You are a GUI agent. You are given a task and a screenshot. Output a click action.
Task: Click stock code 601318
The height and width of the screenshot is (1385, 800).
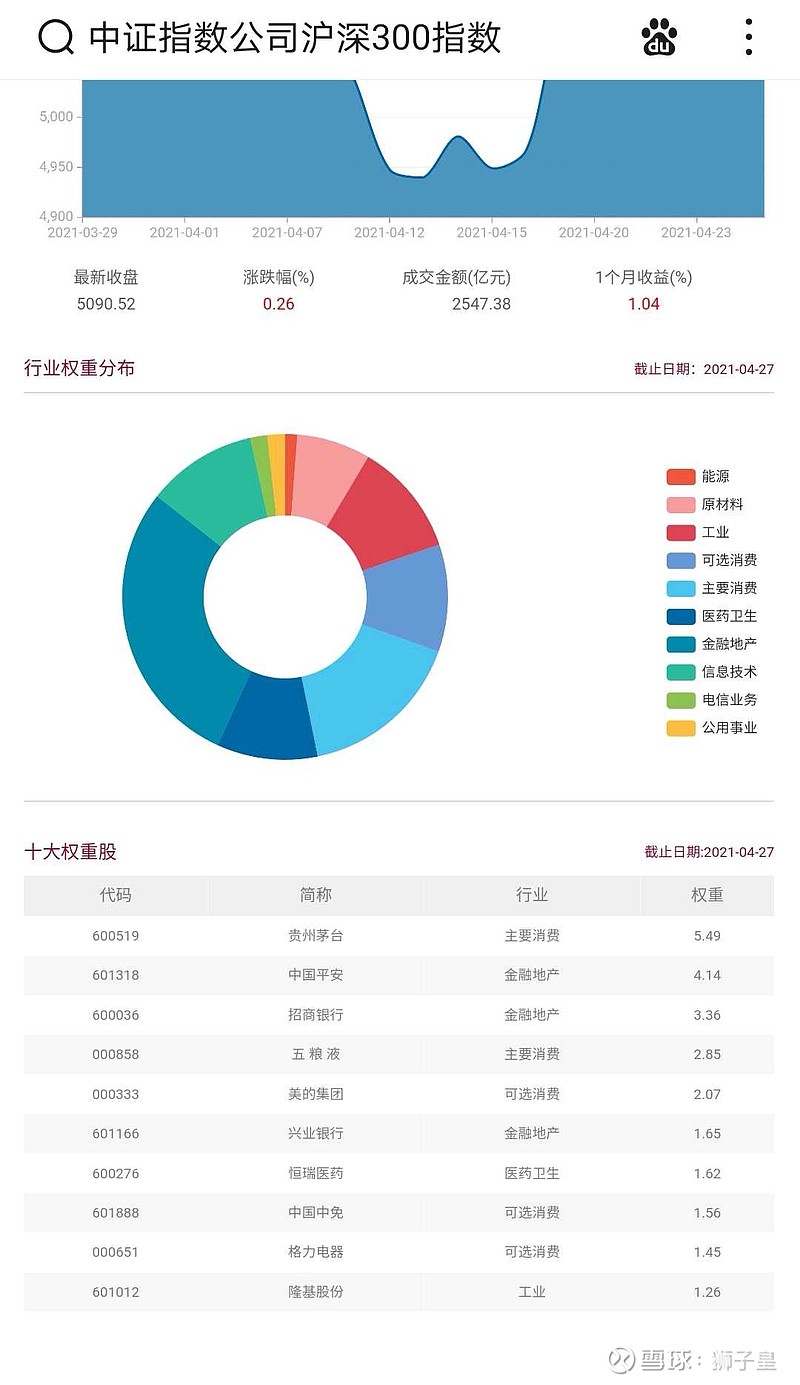[x=115, y=975]
